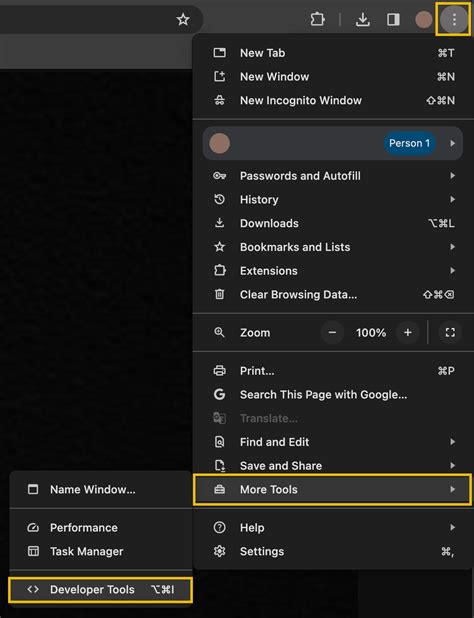
Task: Click the gauge icon beside Performance
Action: coord(33,527)
